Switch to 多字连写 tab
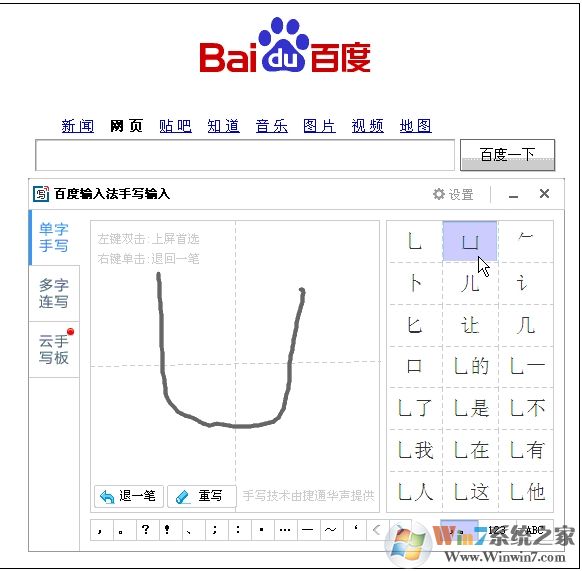Image resolution: width=582 pixels, height=571 pixels. tap(54, 293)
